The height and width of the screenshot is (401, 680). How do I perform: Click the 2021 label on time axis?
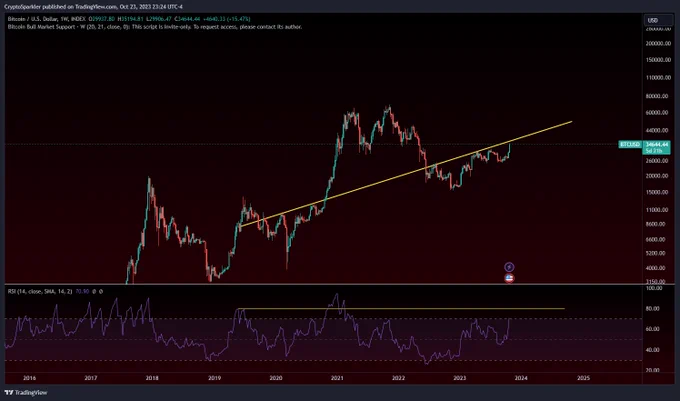pyautogui.click(x=337, y=378)
